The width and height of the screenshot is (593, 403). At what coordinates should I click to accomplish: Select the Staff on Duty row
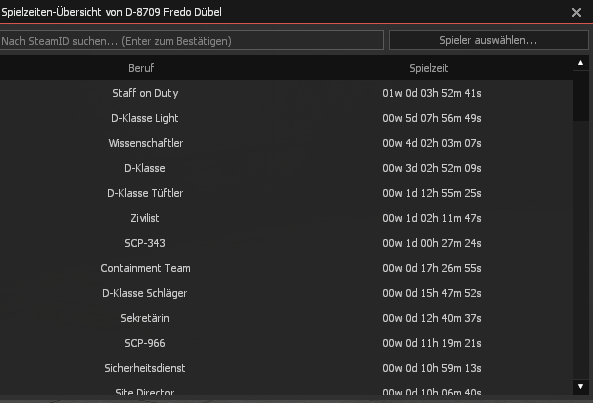click(x=286, y=93)
